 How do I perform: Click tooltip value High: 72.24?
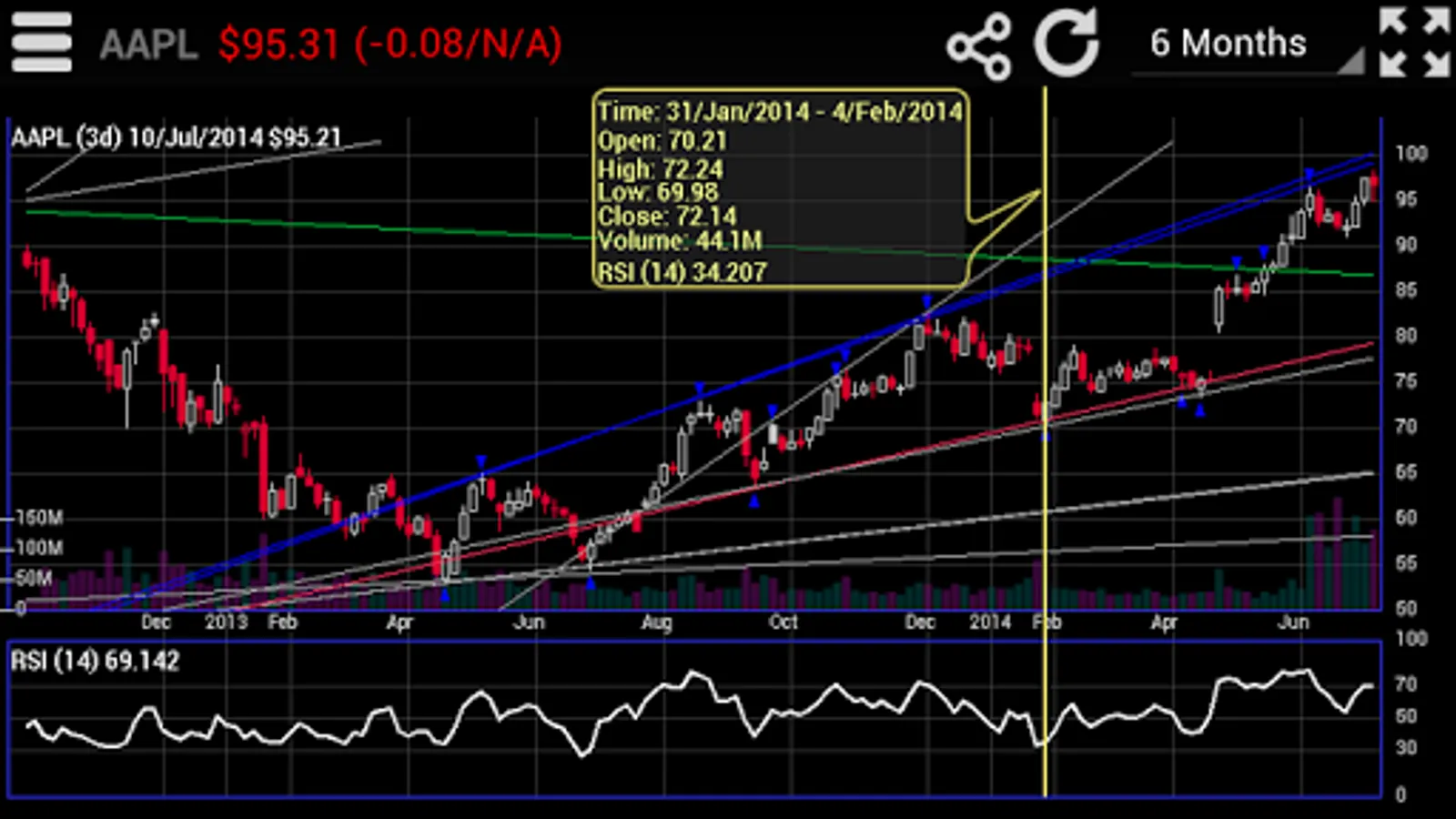(661, 168)
